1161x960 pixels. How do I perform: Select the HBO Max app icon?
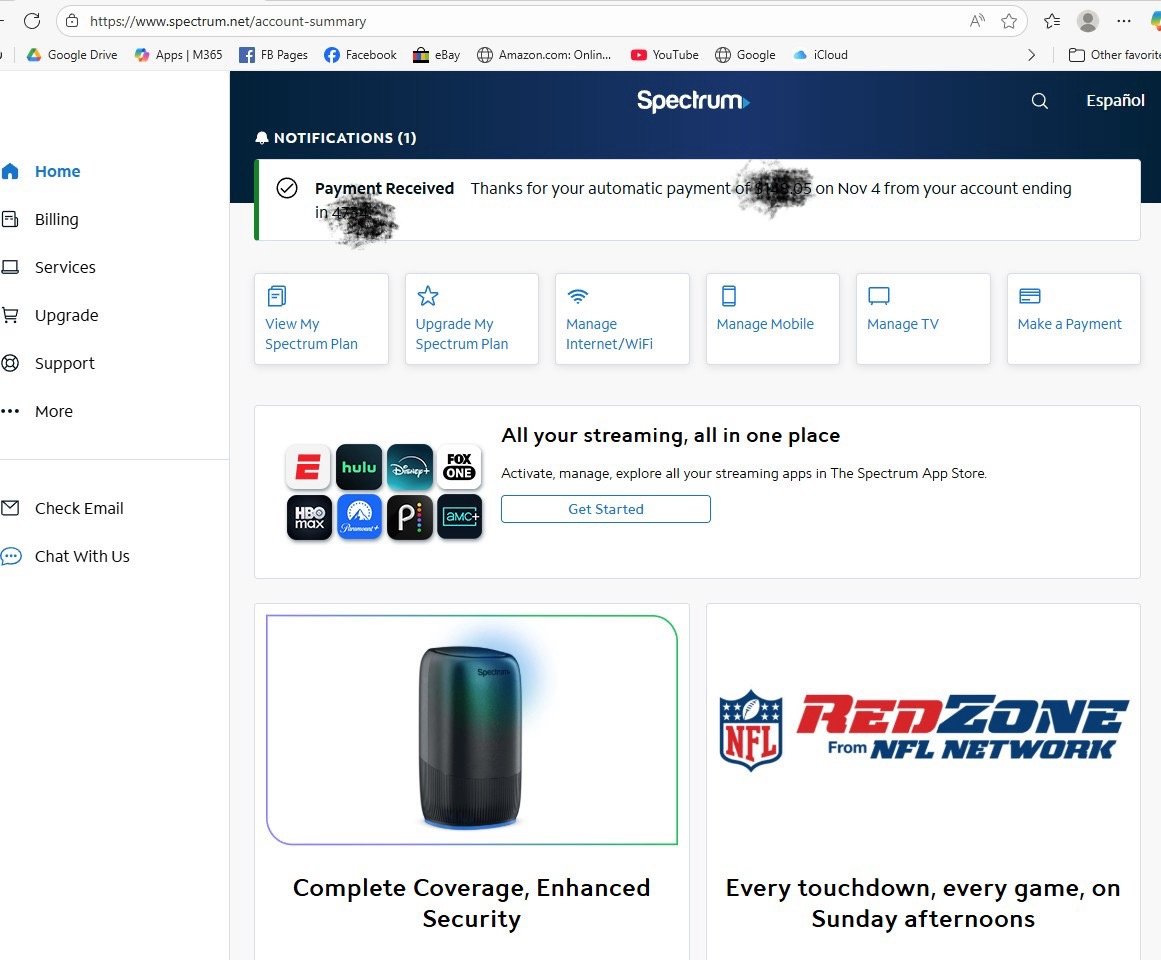[x=309, y=517]
